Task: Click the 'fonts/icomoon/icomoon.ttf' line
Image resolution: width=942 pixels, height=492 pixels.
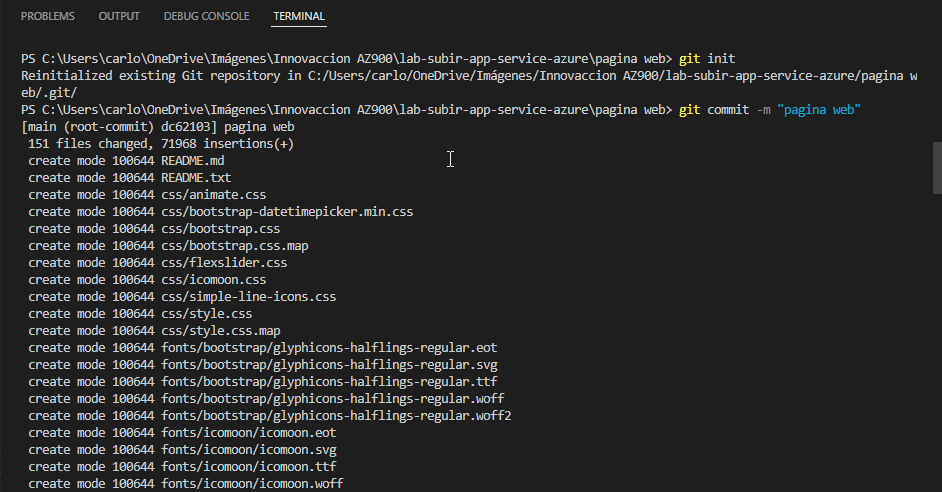Action: pos(182,467)
